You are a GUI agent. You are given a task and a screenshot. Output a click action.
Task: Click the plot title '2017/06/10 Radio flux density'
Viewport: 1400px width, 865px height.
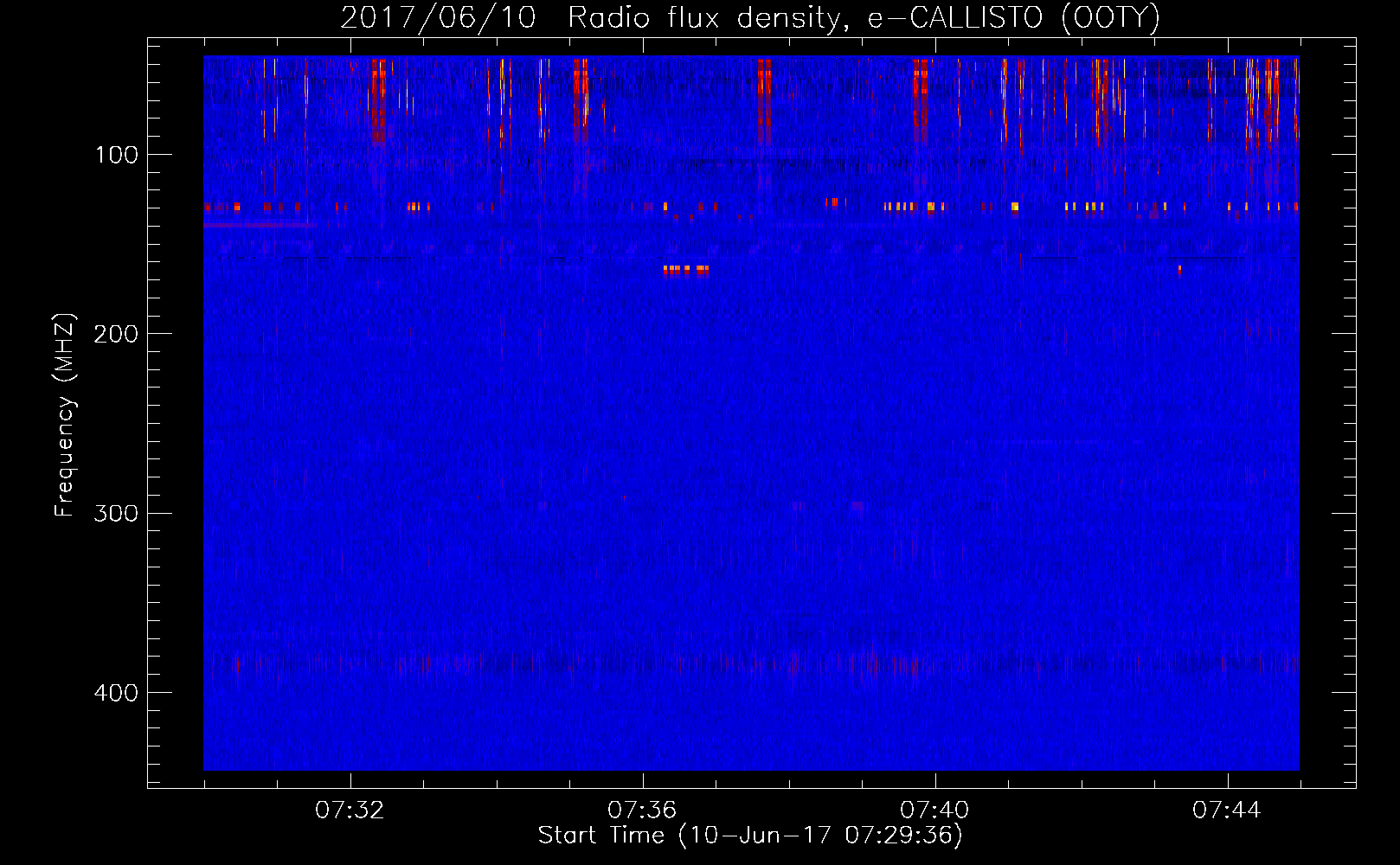click(x=591, y=18)
